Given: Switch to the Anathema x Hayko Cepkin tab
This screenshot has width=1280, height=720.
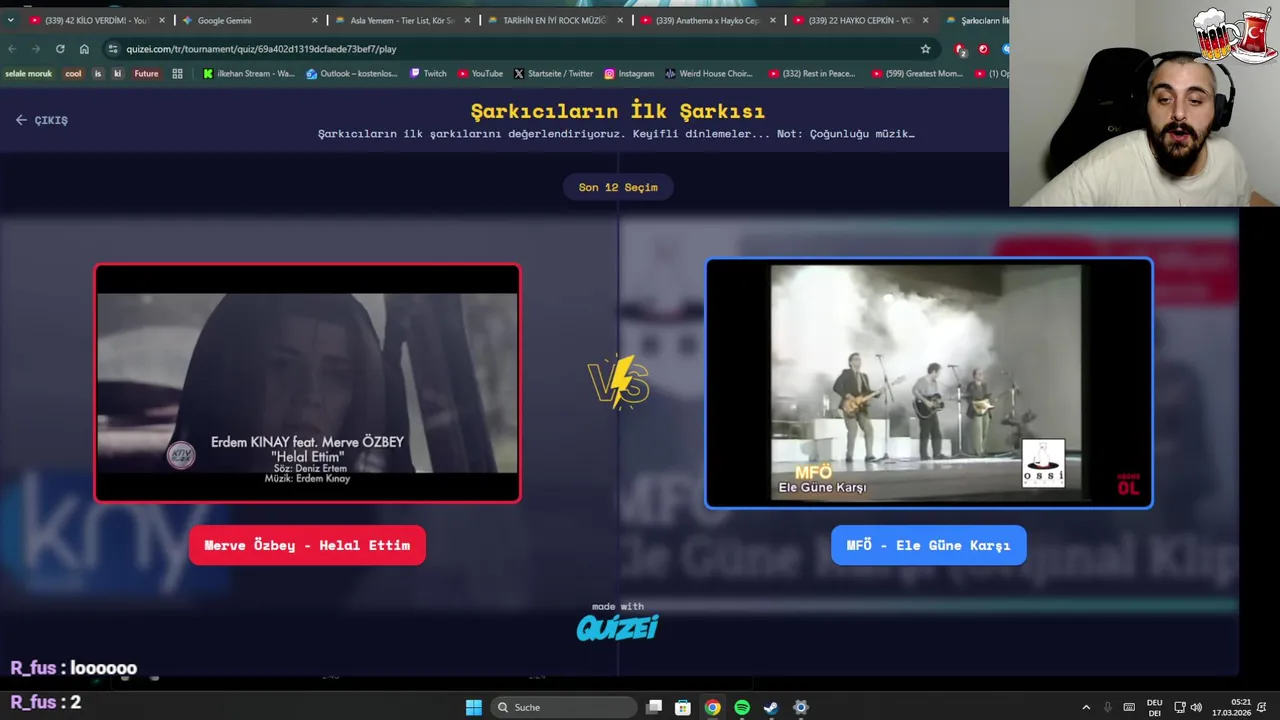Looking at the screenshot, I should click(707, 20).
